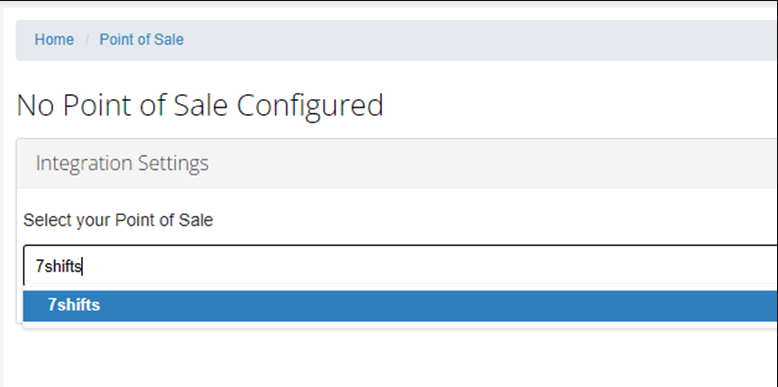This screenshot has width=778, height=387.
Task: Click the word Configured in page heading
Action: [310, 105]
